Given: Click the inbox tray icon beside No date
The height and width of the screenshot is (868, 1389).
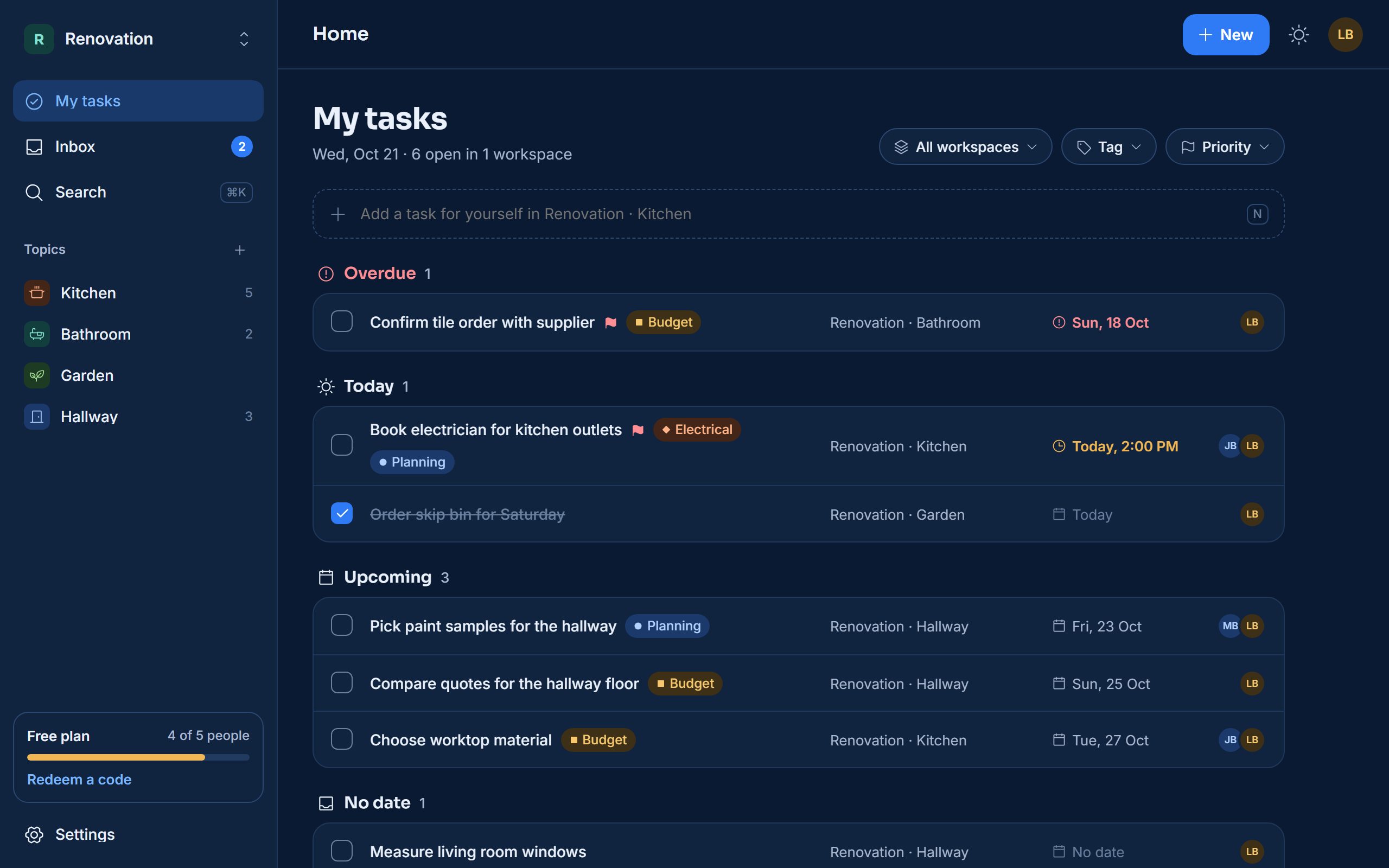Looking at the screenshot, I should [326, 803].
